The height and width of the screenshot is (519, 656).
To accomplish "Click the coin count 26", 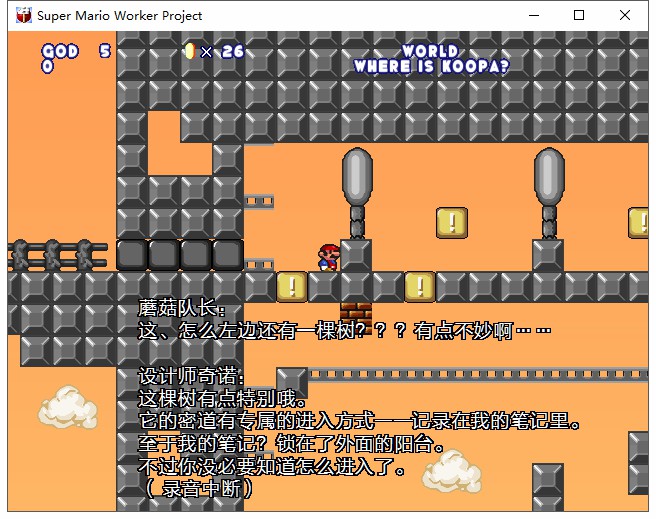I will 233,51.
